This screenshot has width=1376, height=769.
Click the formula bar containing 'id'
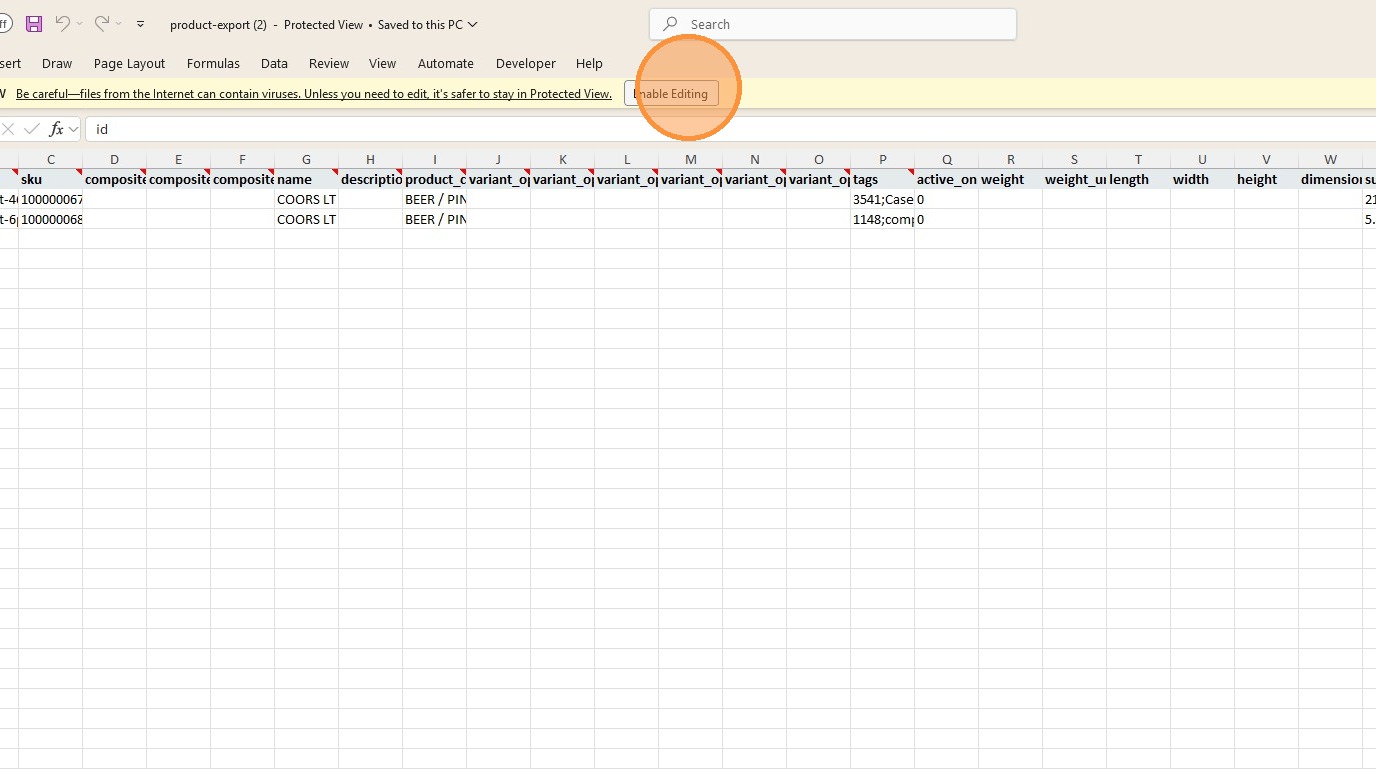coord(730,129)
